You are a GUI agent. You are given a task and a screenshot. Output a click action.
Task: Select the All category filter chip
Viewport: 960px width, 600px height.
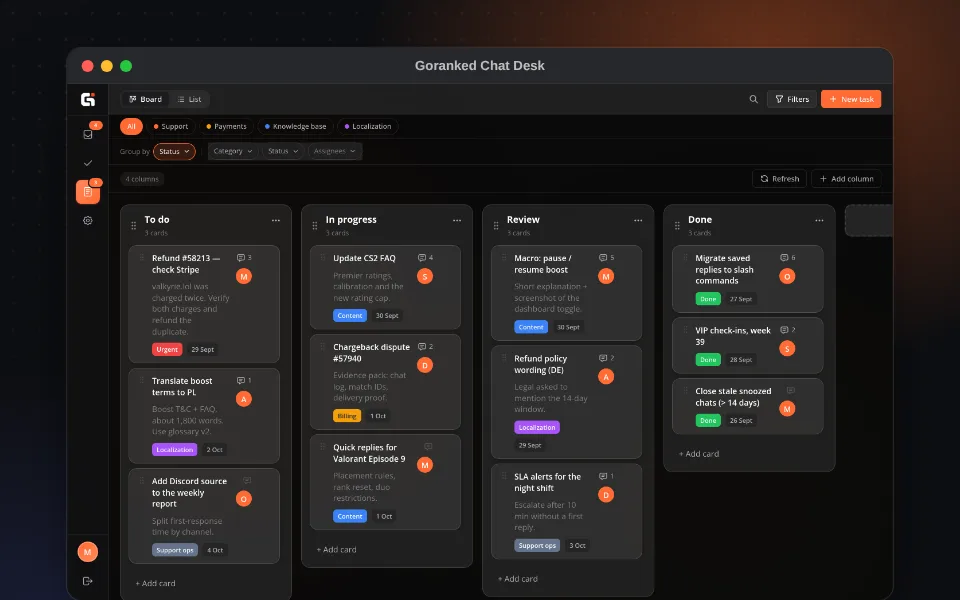(x=131, y=126)
